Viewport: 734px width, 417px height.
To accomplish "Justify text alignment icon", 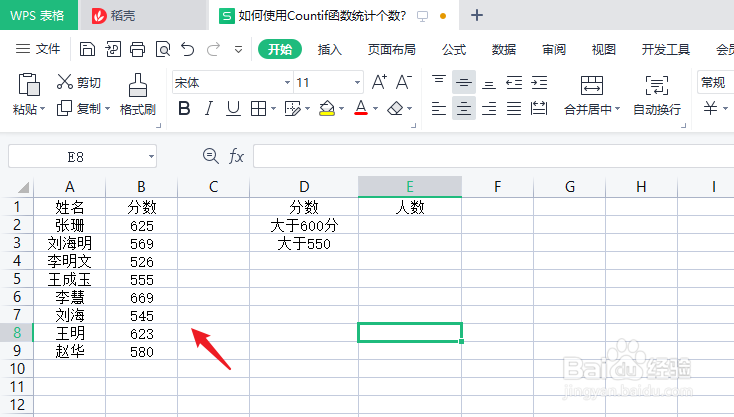I will (x=514, y=109).
